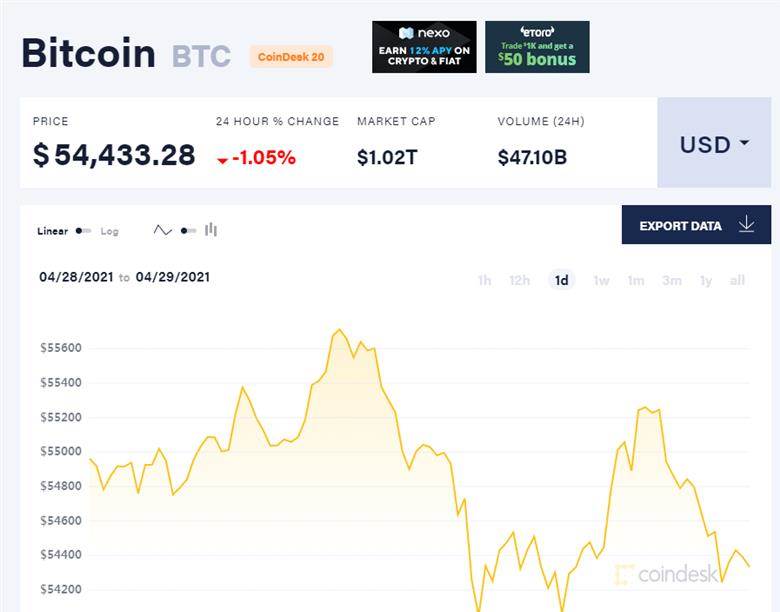Open the eToro $50 bonus ad
780x612 pixels.
pyautogui.click(x=537, y=47)
